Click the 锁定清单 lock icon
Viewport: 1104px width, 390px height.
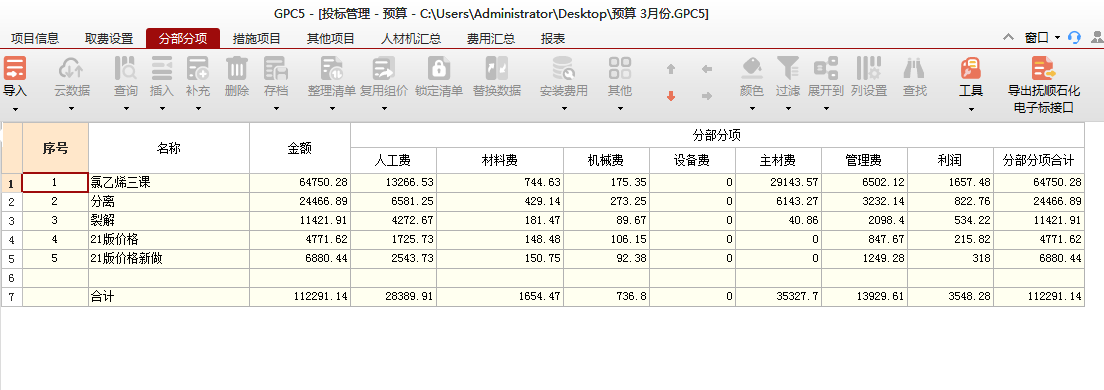439,68
